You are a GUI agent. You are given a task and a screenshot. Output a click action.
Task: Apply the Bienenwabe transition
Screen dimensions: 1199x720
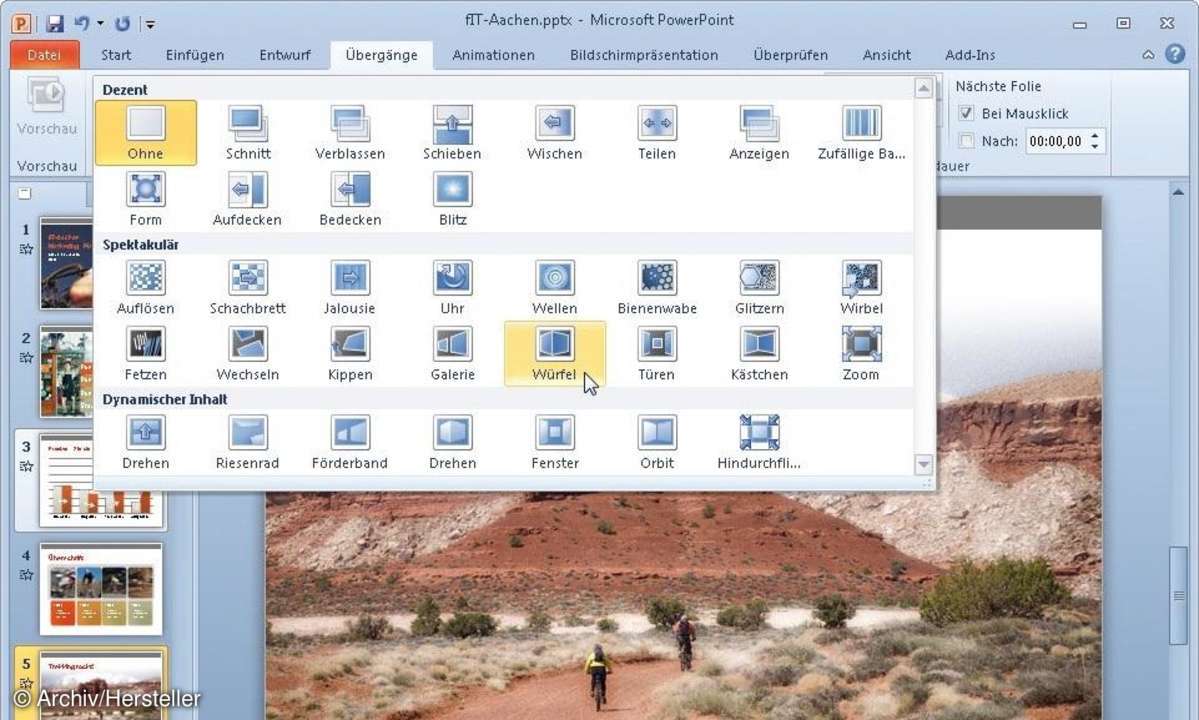657,288
